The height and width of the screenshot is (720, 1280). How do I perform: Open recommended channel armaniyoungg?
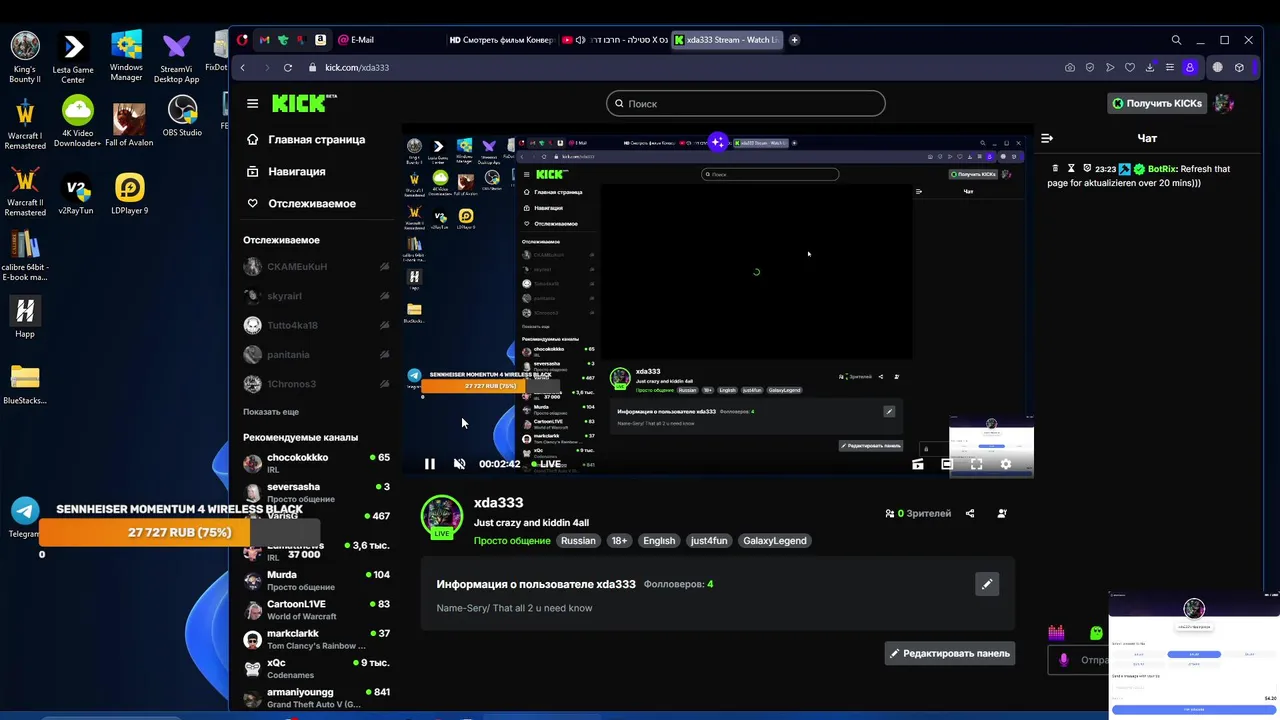click(316, 697)
